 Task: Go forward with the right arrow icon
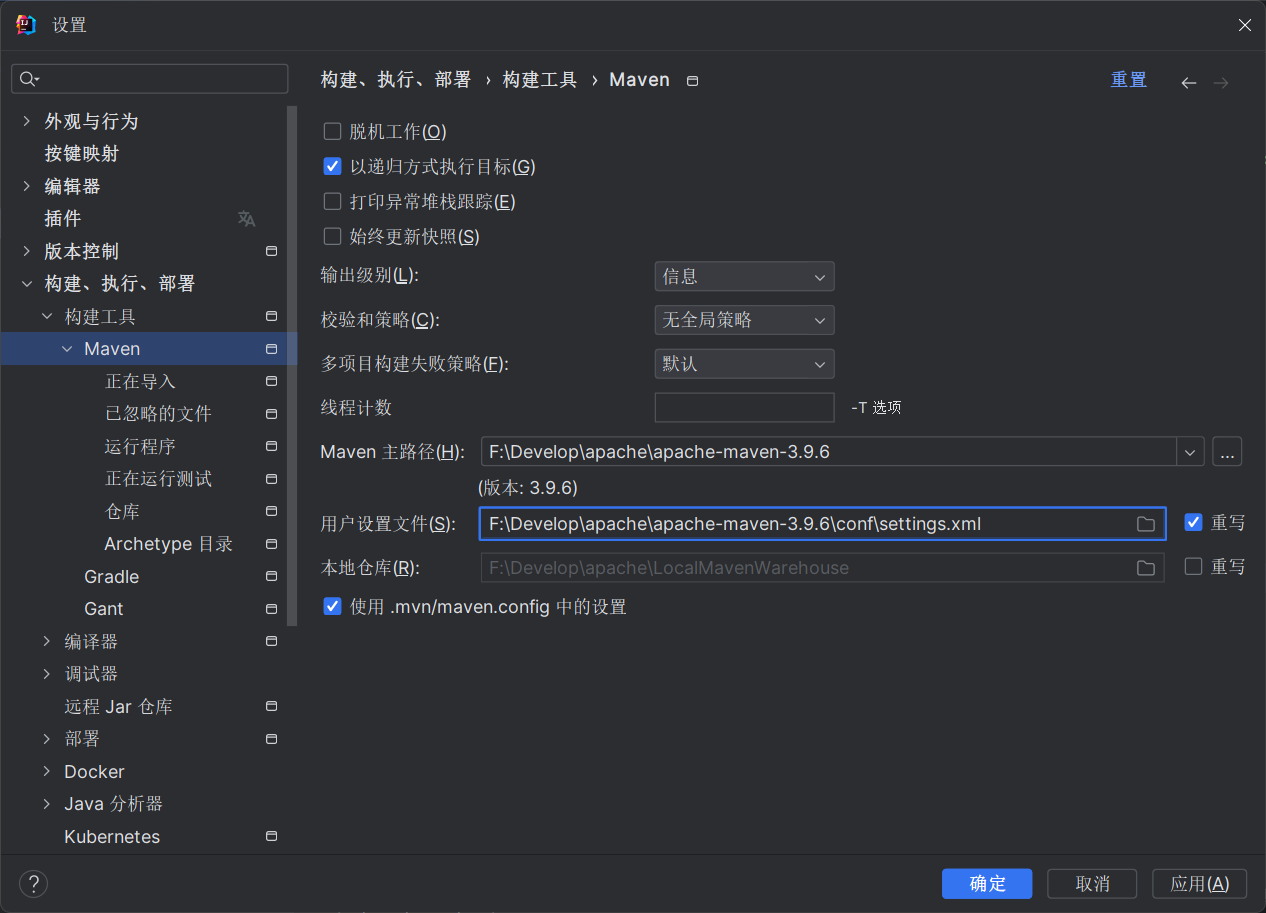[x=1220, y=83]
